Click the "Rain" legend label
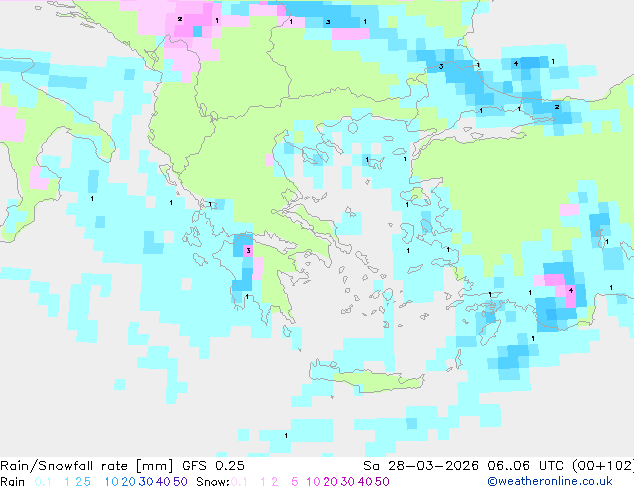This screenshot has width=634, height=490. 13,482
